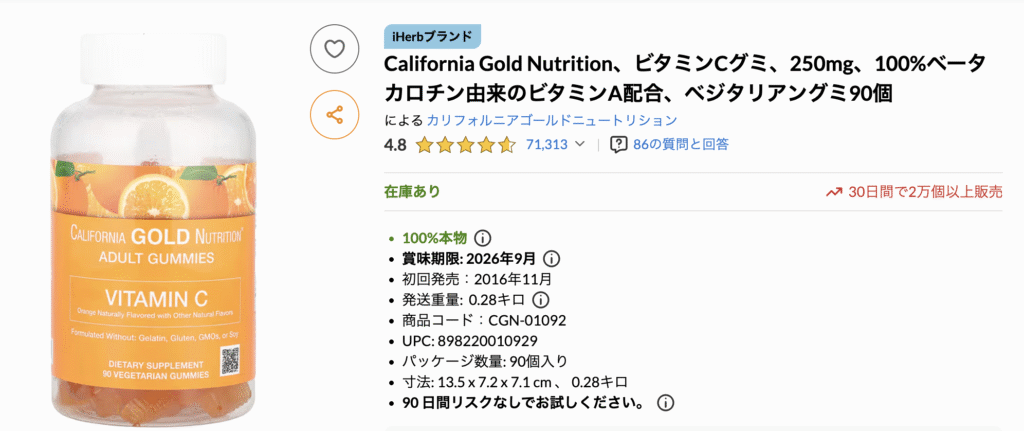Add product to wishlist with heart icon

point(335,47)
